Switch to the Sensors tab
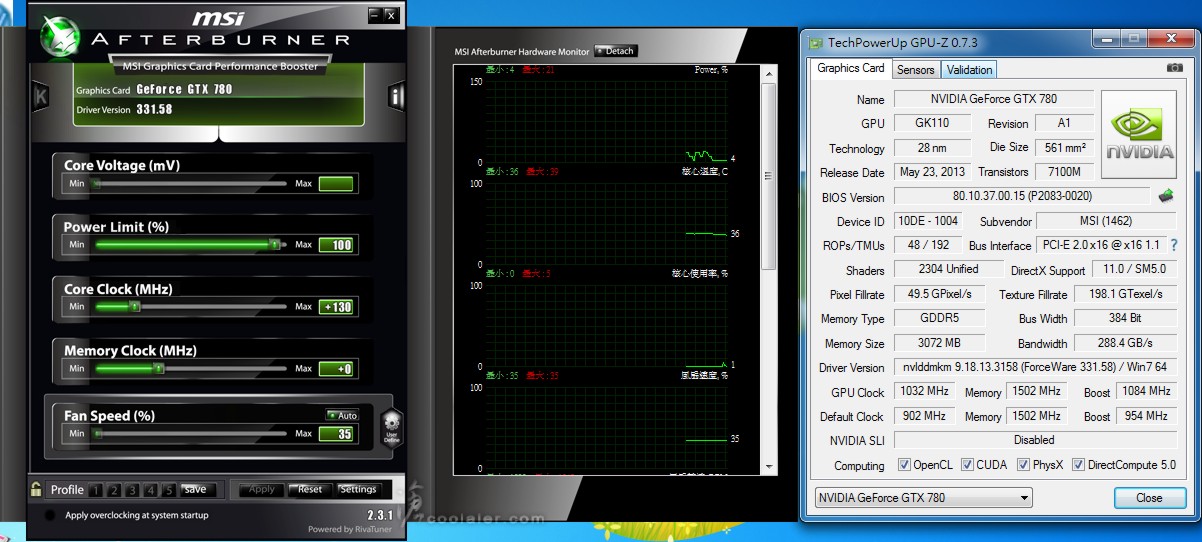The width and height of the screenshot is (1202, 542). [x=915, y=70]
